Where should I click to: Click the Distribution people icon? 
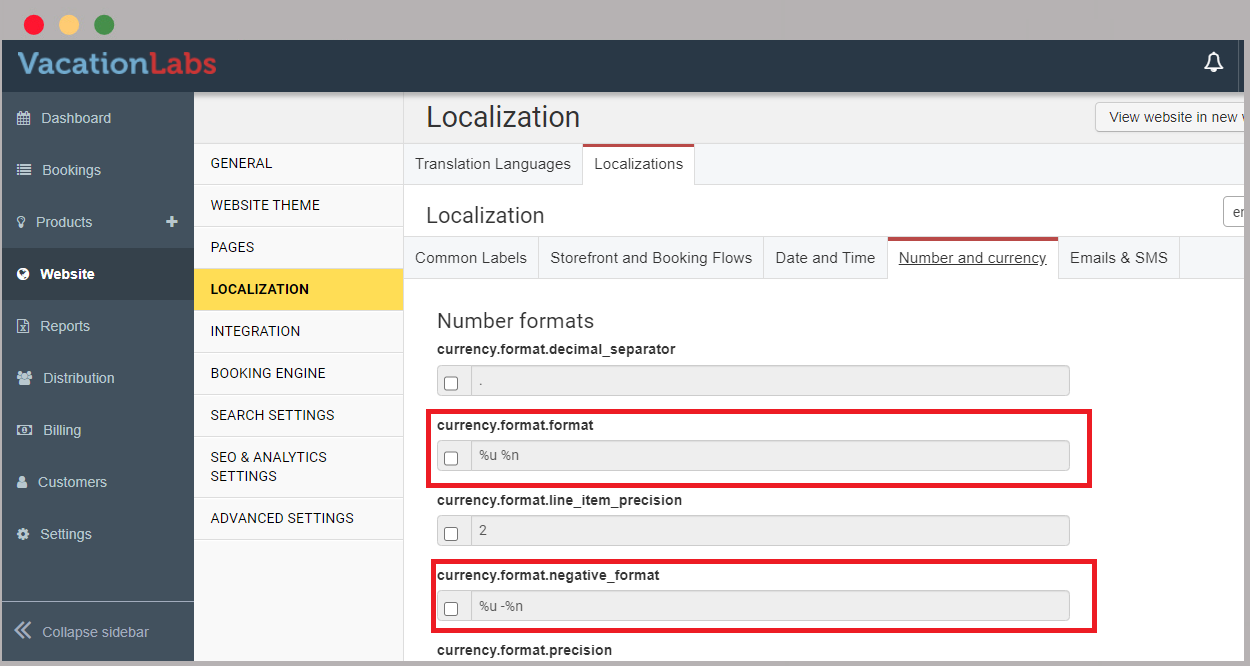click(x=25, y=378)
